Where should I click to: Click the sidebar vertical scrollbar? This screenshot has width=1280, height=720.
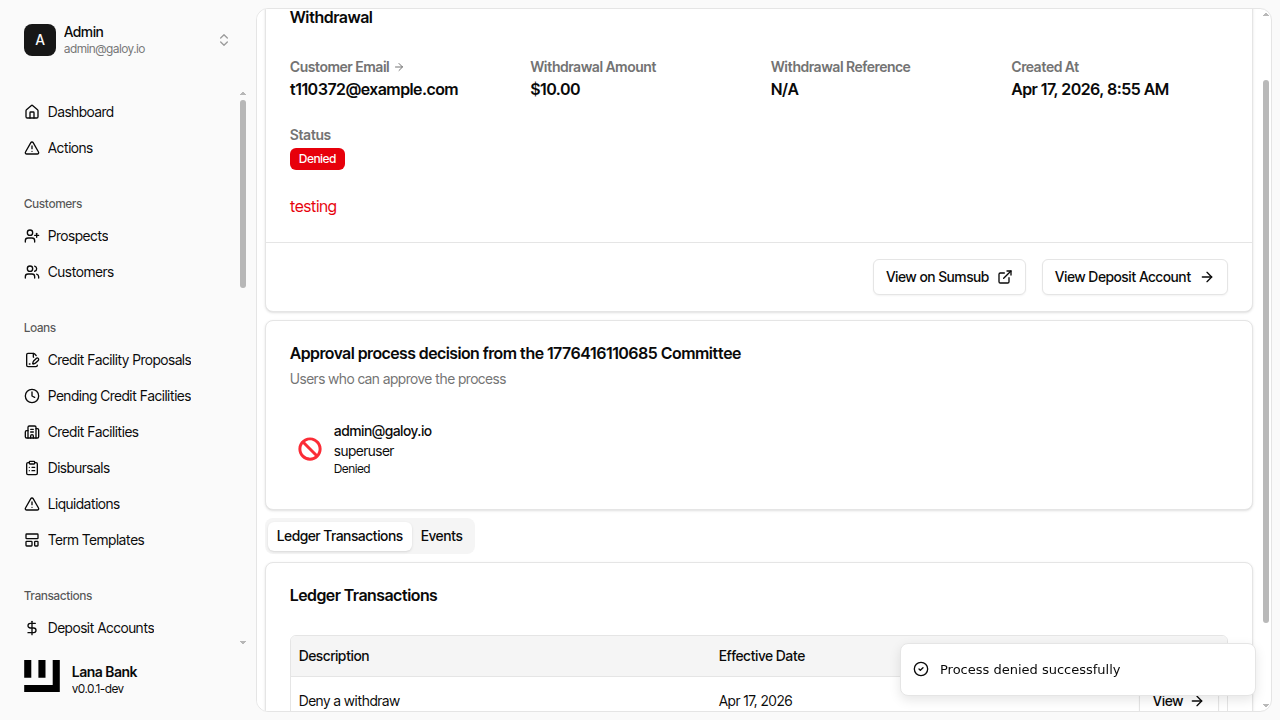[243, 190]
